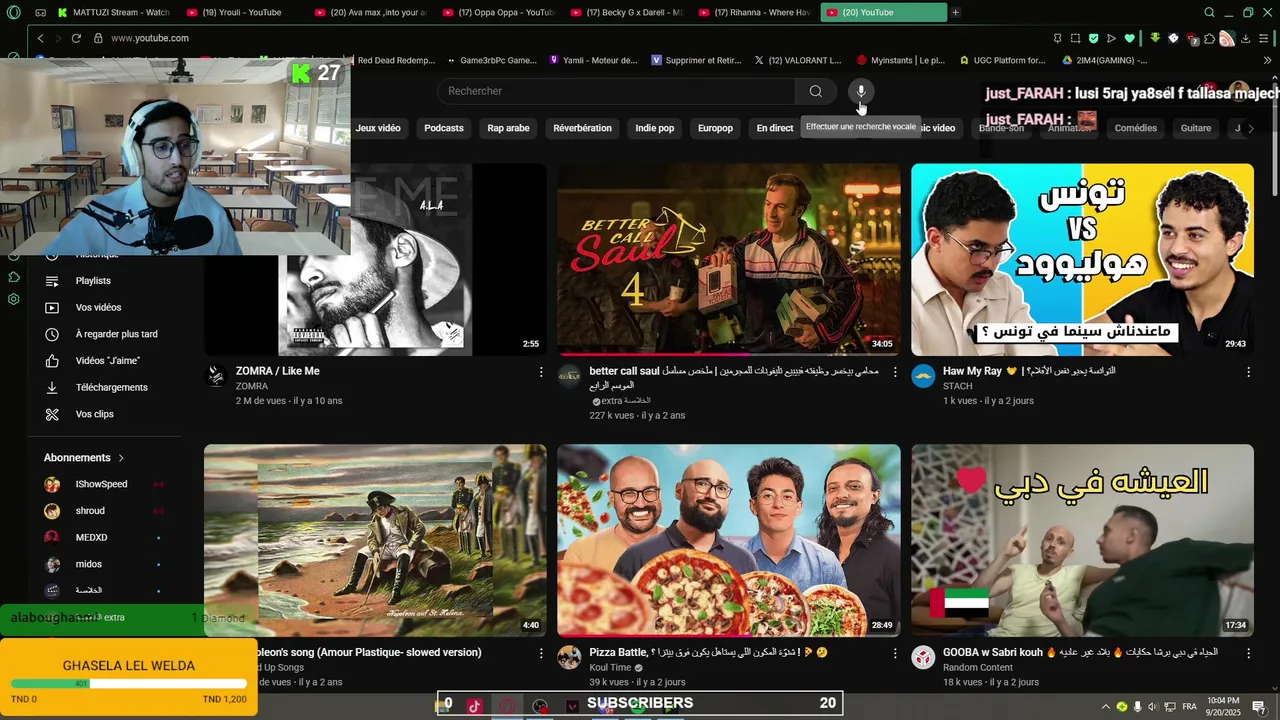Switch to (17) Oppa Oppa tab
Viewport: 1280px width, 720px height.
[498, 12]
